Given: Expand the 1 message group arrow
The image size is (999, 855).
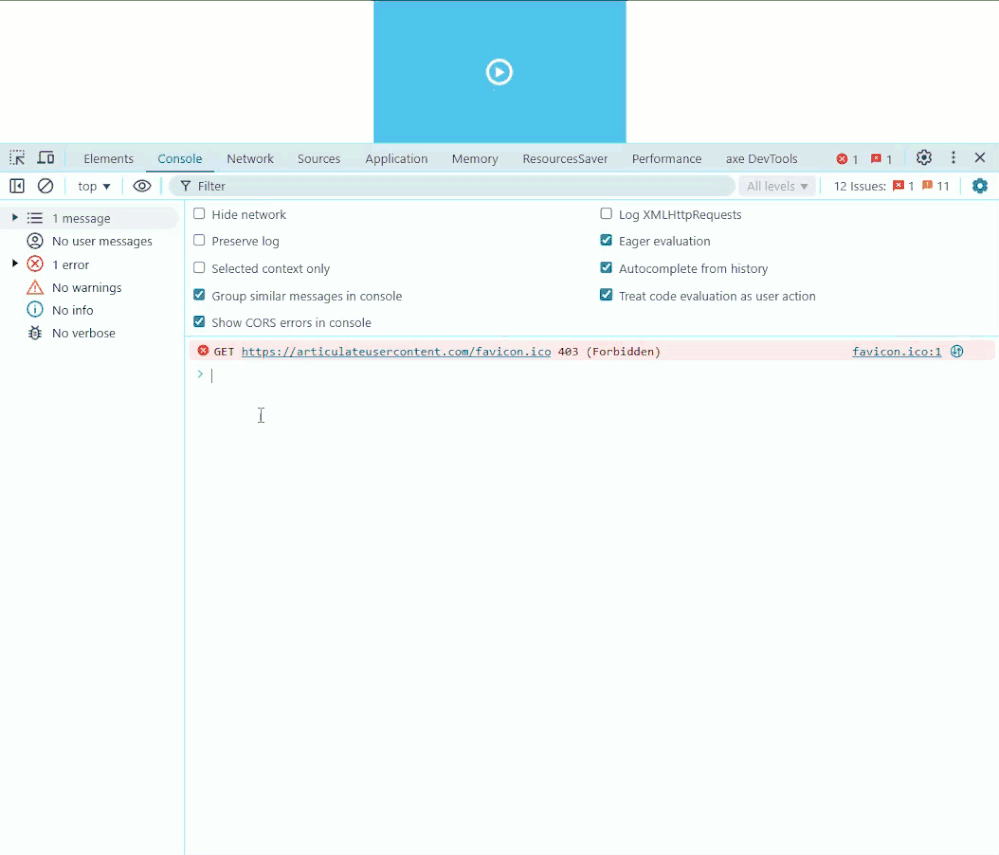Looking at the screenshot, I should point(15,218).
